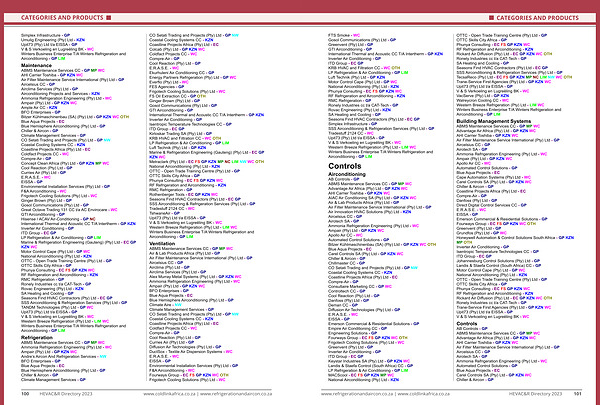Select Andre's Aircon And Refrigeration Services entry
Screen dimensions: 600x405
tap(64, 356)
